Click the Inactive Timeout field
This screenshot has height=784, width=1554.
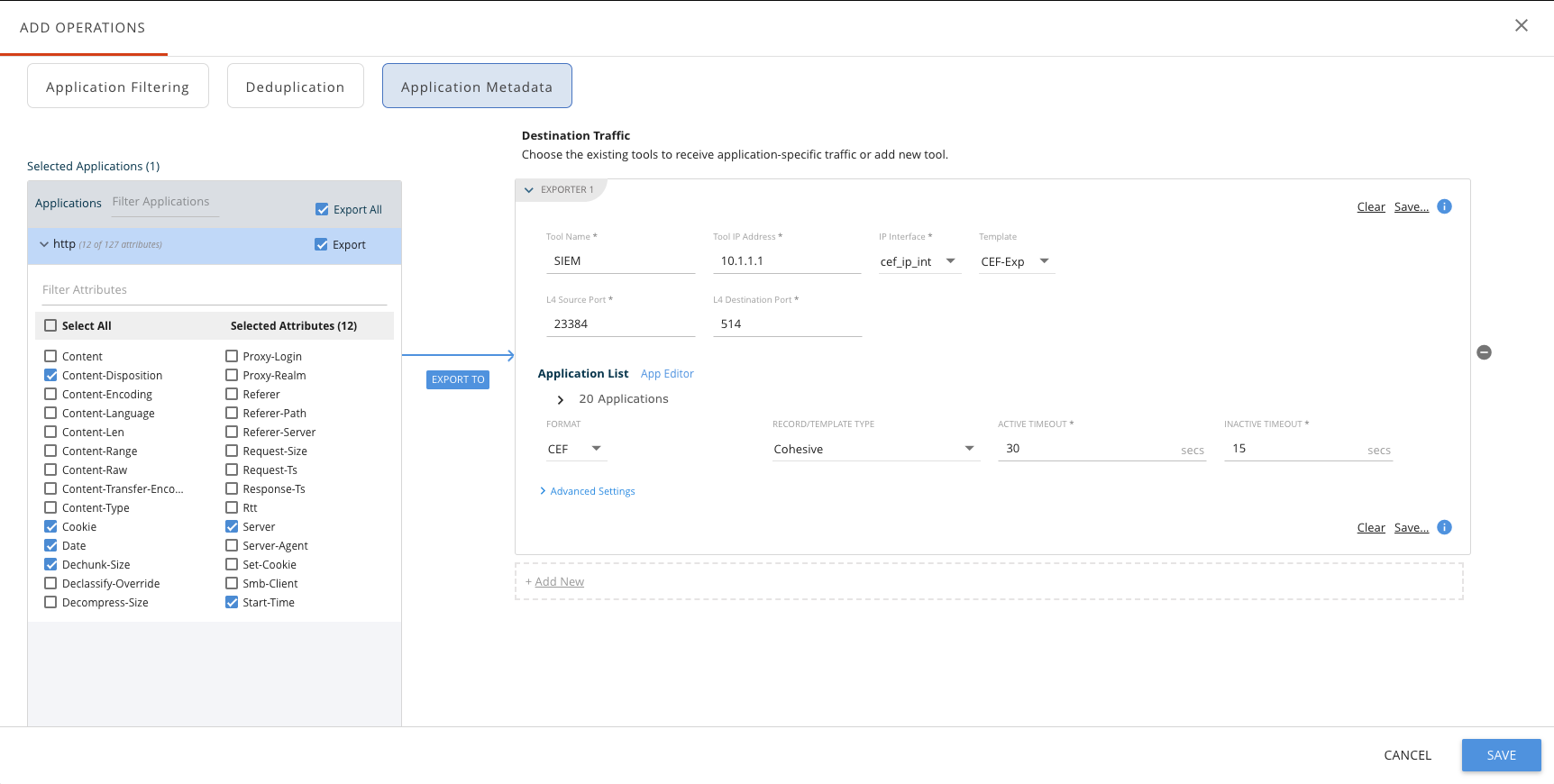point(1308,449)
